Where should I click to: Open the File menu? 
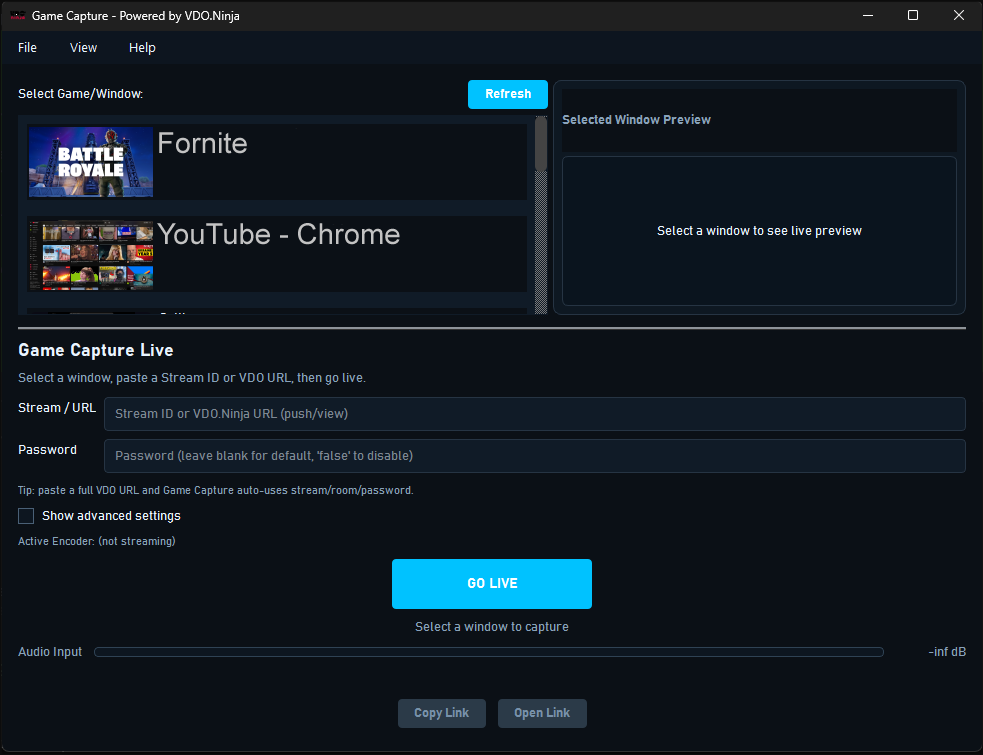pyautogui.click(x=26, y=47)
